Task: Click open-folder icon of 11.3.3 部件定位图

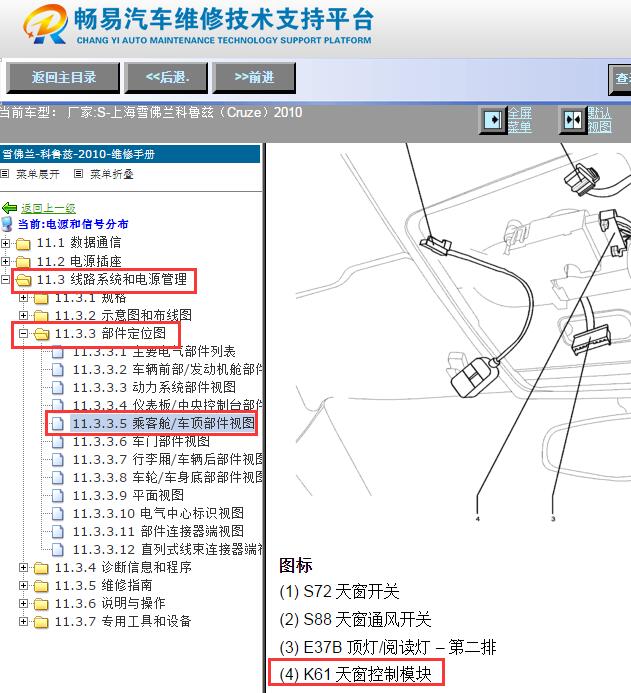Action: 41,334
